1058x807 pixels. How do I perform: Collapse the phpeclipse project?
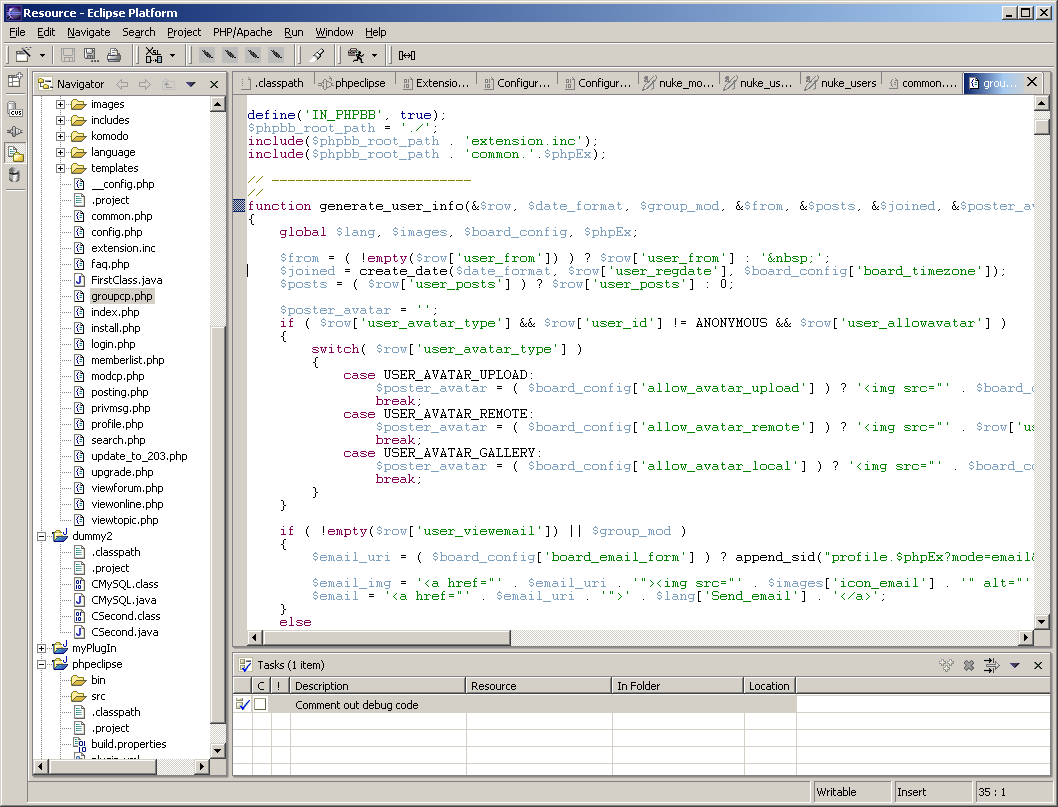pos(41,664)
